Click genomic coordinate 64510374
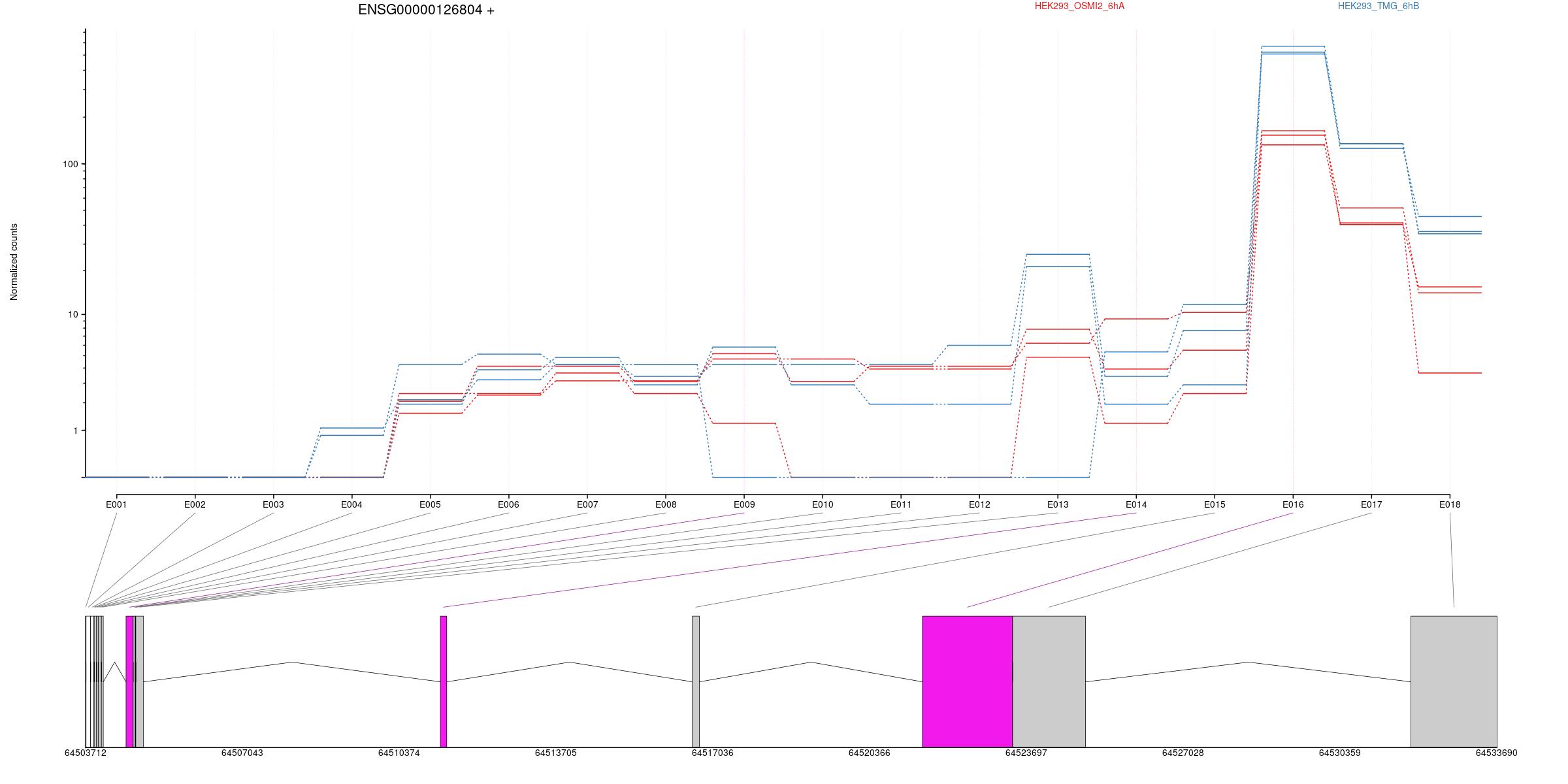Image resolution: width=1568 pixels, height=784 pixels. point(399,753)
